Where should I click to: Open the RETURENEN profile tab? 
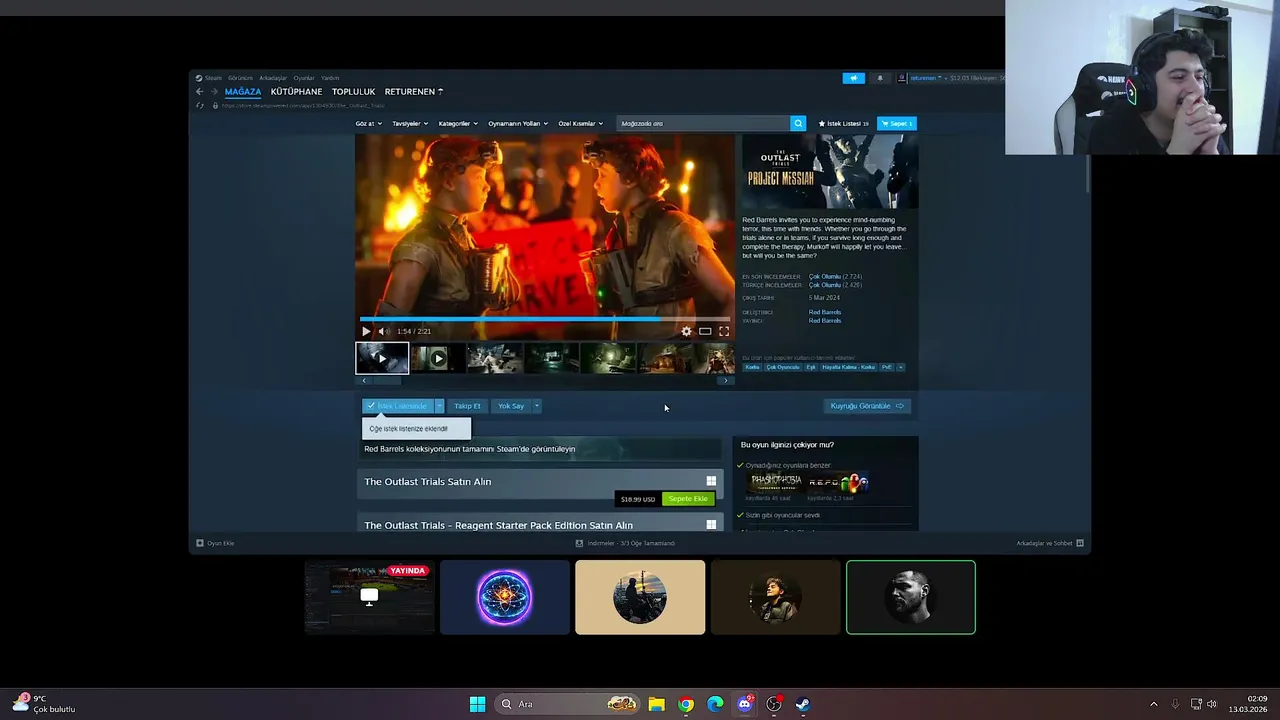[x=413, y=91]
